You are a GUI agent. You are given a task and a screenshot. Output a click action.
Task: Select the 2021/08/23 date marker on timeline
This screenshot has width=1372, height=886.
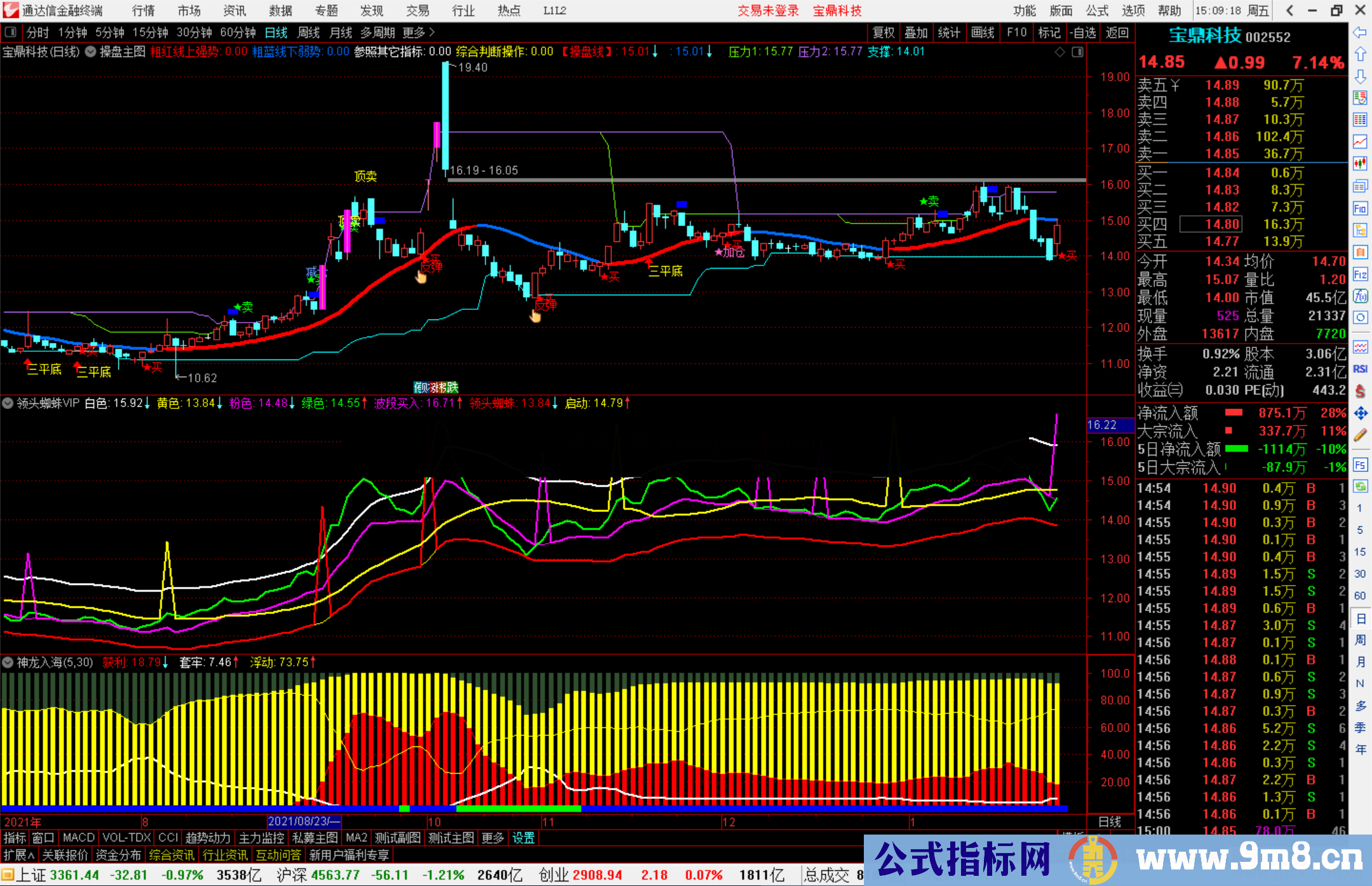click(304, 821)
